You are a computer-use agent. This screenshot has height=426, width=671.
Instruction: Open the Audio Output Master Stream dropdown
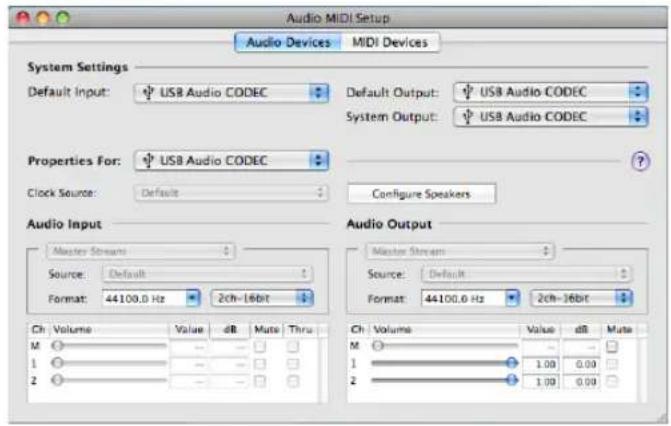tap(460, 251)
